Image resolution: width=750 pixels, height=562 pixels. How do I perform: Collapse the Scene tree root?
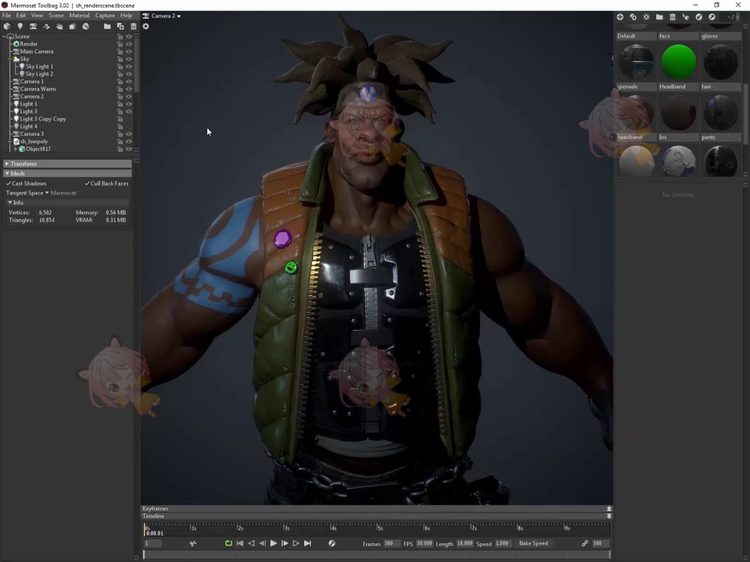tap(4, 36)
